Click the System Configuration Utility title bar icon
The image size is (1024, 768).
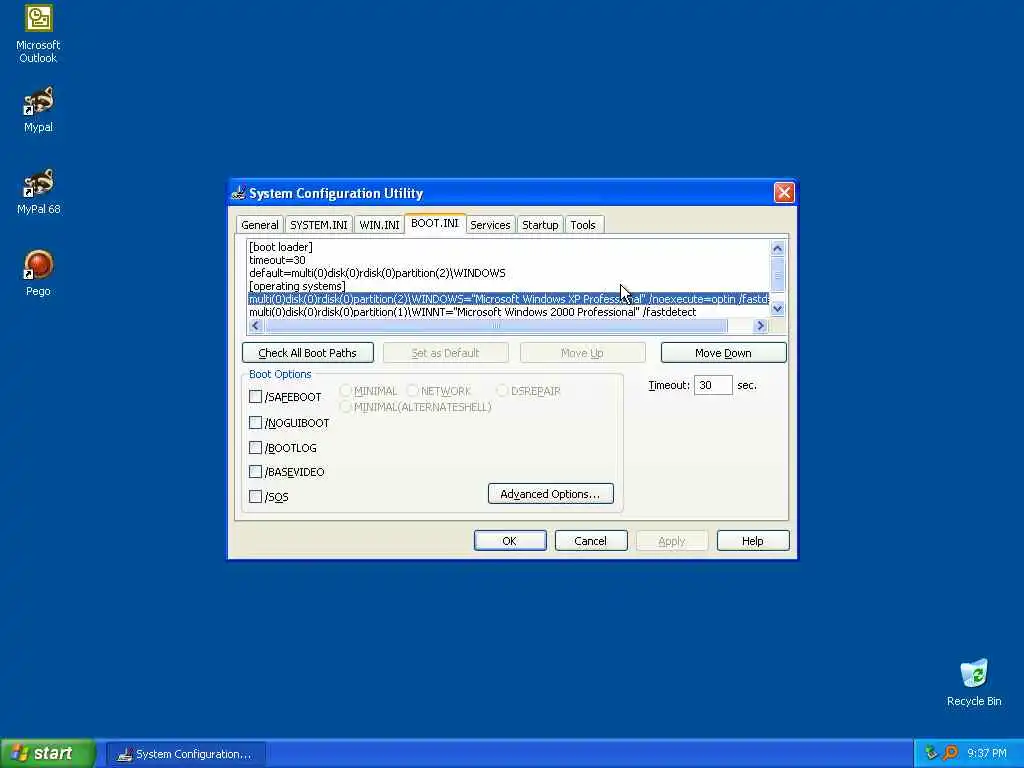click(238, 193)
